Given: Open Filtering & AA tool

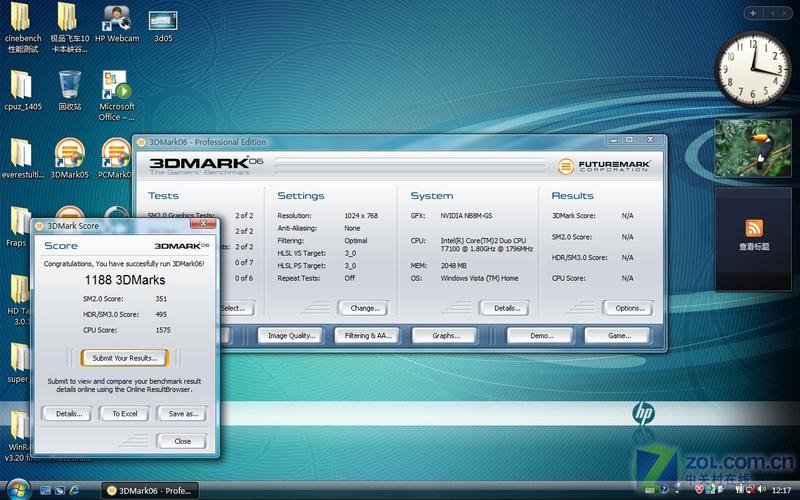Looking at the screenshot, I should coord(367,336).
